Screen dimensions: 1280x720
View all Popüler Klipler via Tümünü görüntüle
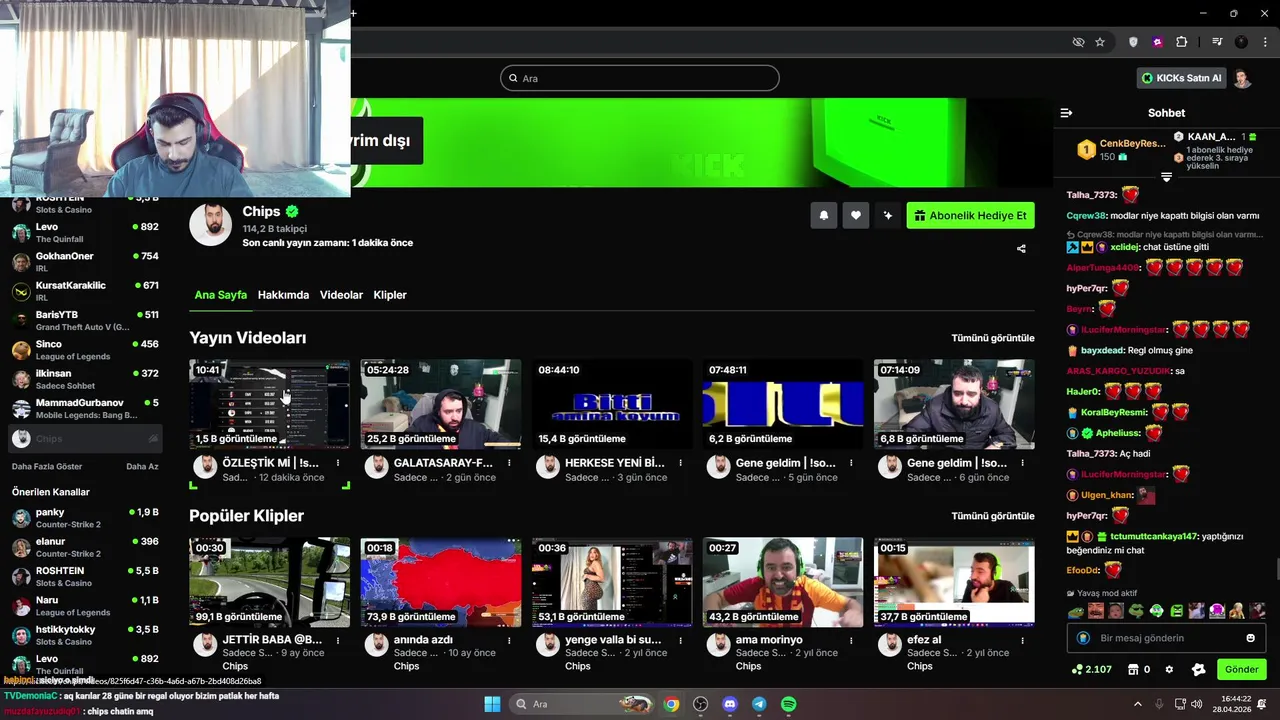pos(993,516)
